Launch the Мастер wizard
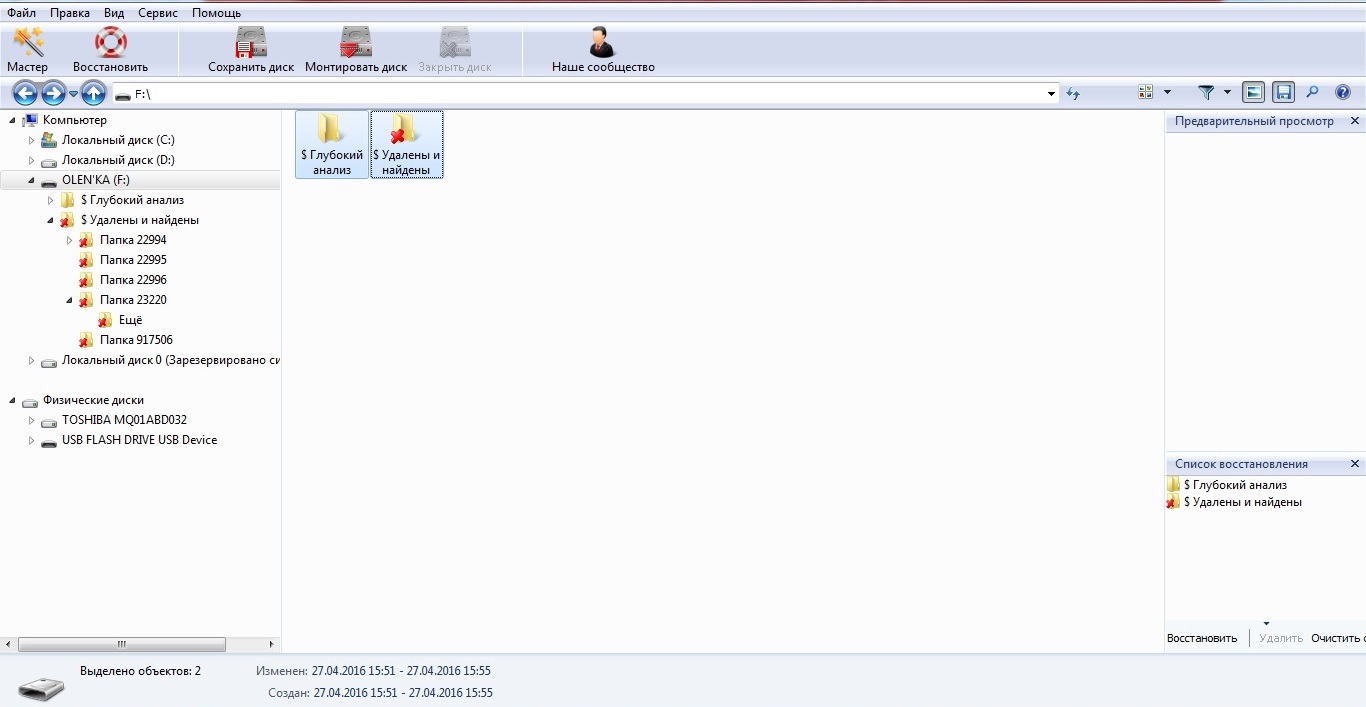 pos(28,50)
